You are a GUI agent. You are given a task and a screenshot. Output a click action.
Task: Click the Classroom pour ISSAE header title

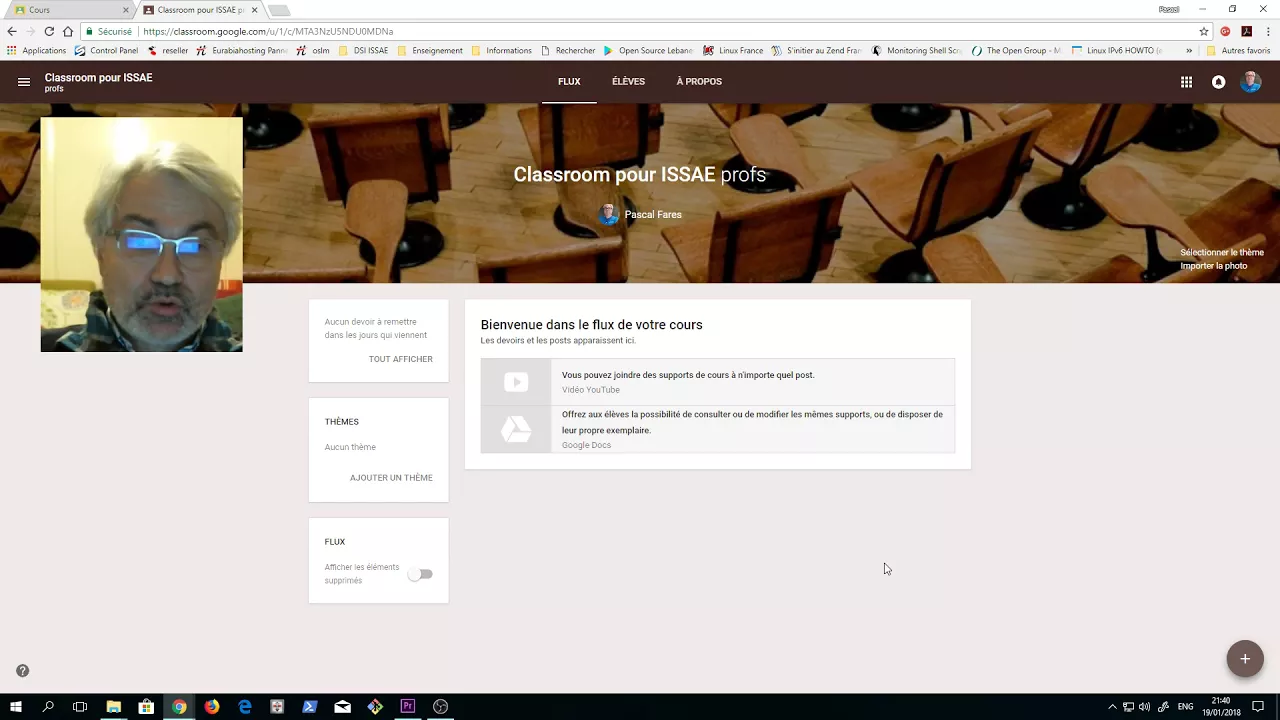click(98, 77)
